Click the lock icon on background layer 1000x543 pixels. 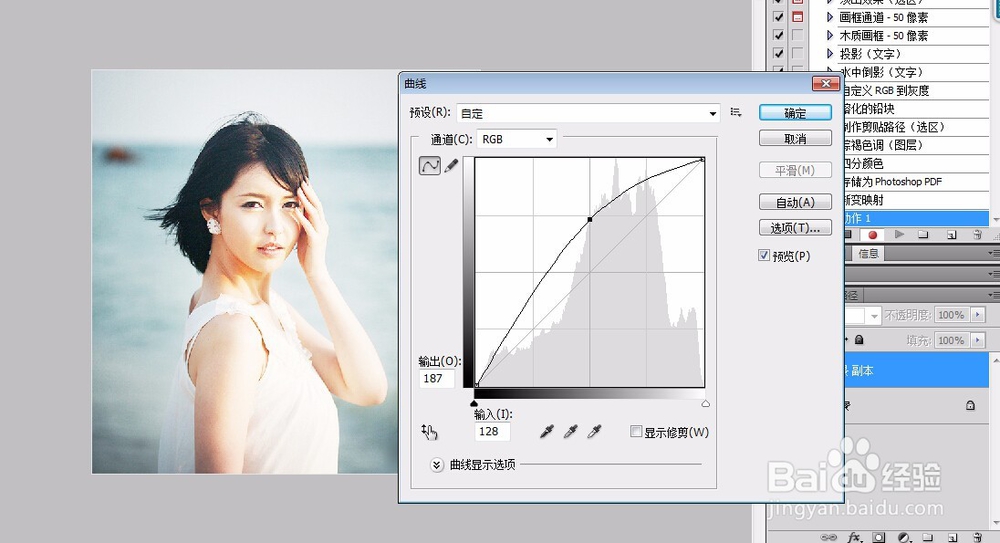[970, 405]
